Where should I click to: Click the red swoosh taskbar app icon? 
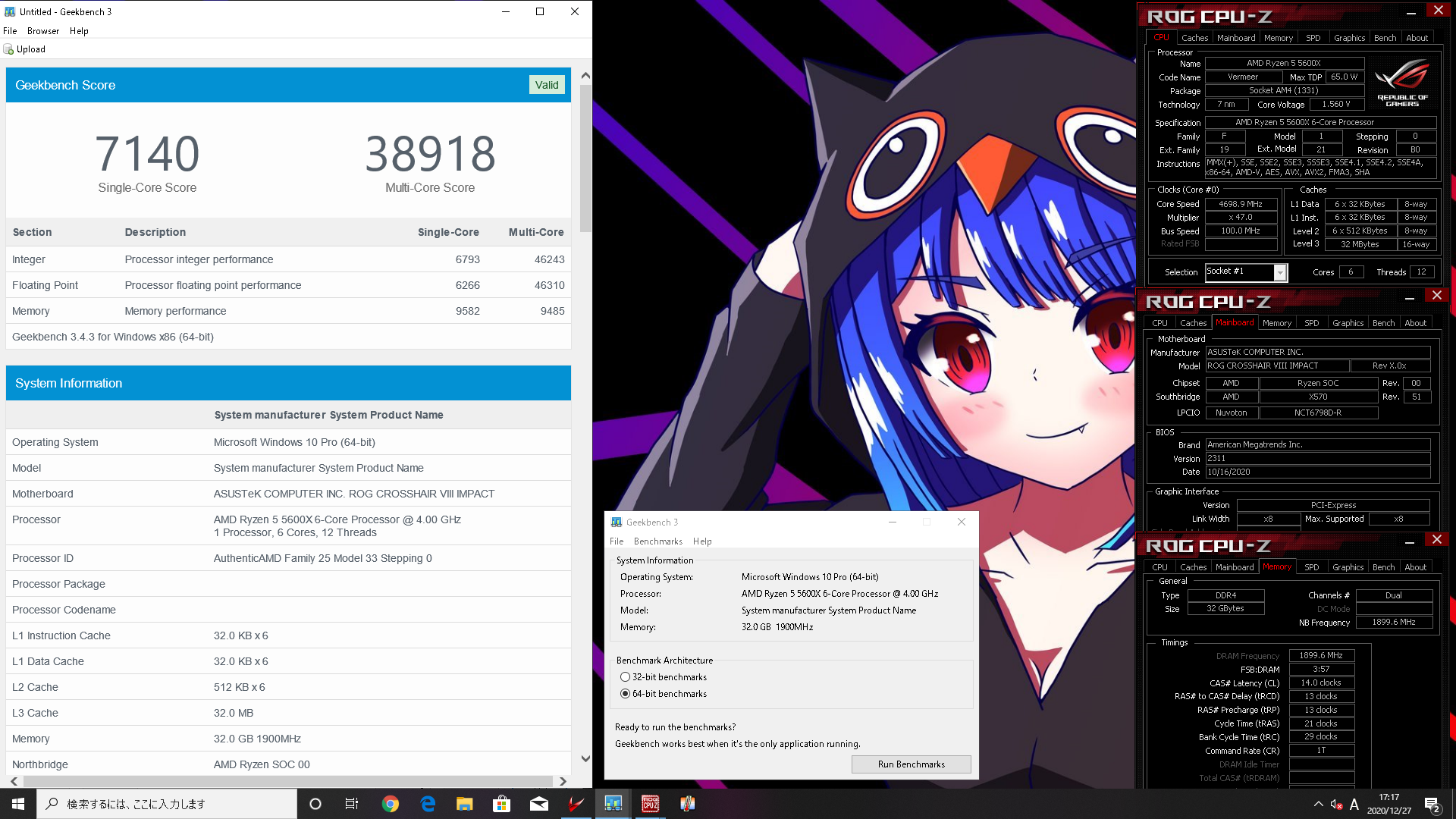576,804
